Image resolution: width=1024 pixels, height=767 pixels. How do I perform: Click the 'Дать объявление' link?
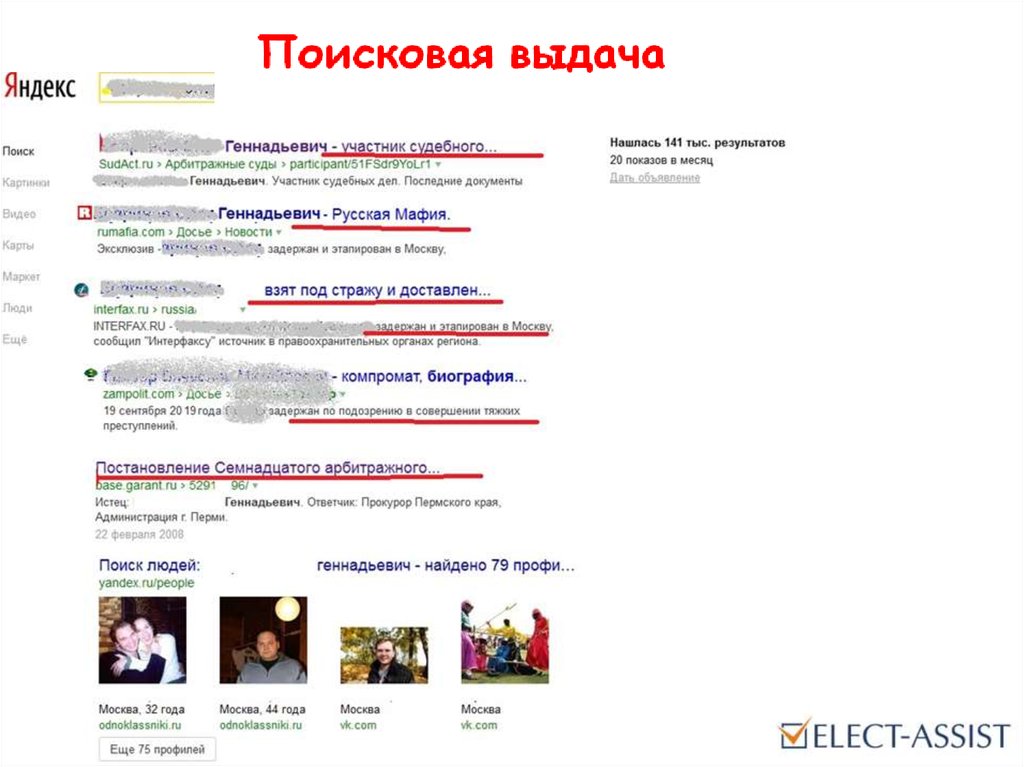coord(655,178)
